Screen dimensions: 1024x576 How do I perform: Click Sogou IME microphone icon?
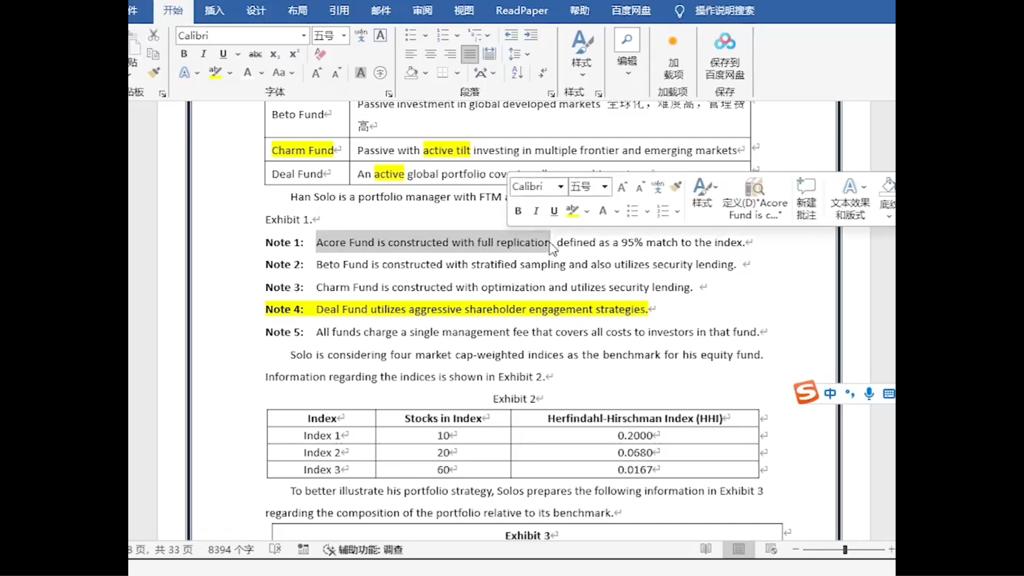[869, 393]
